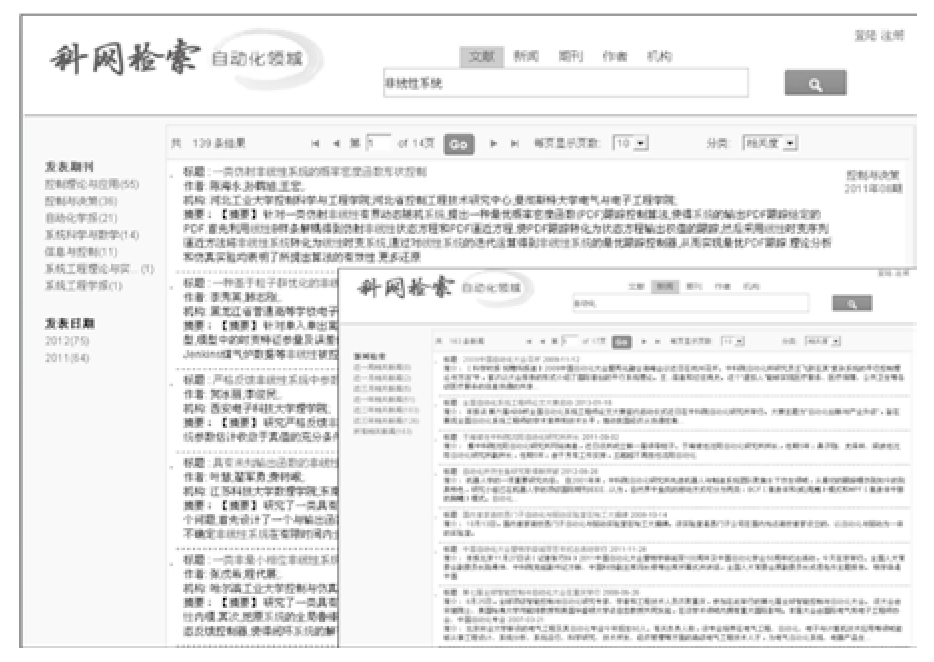Click the magnifier search button in the overlay window

coord(852,301)
